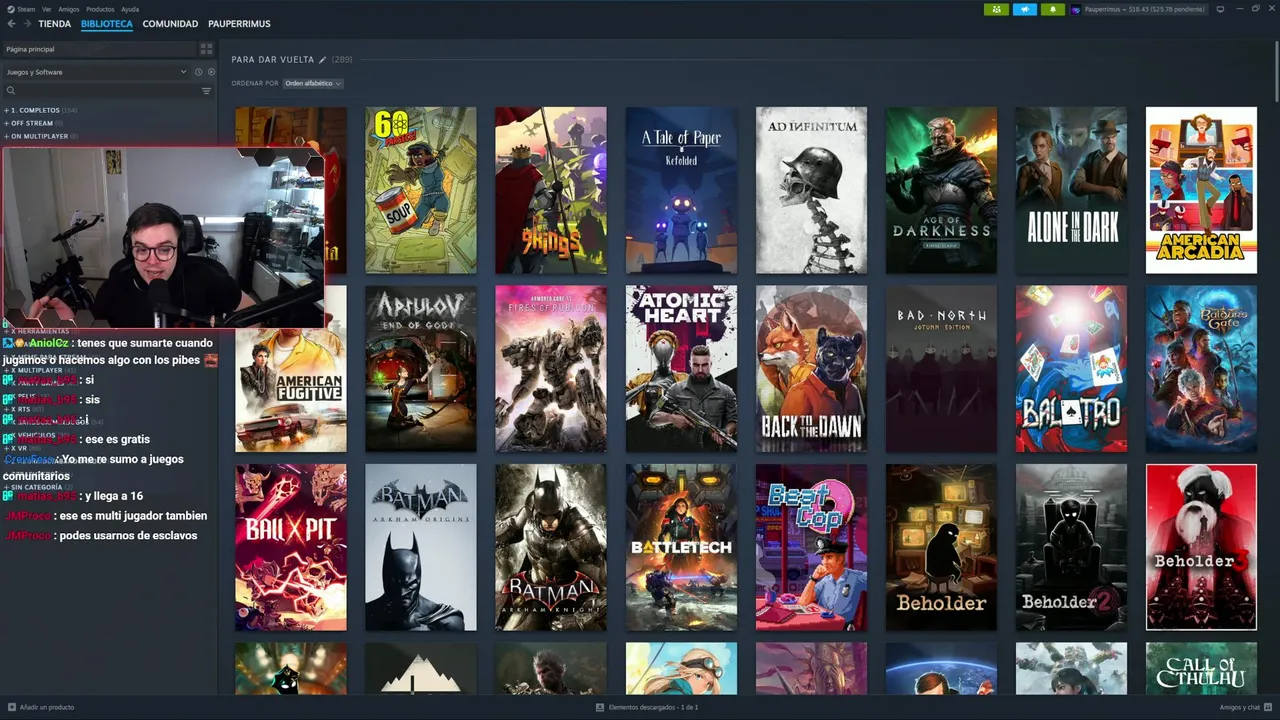Open the Productos menu
1280x720 pixels.
click(x=100, y=9)
